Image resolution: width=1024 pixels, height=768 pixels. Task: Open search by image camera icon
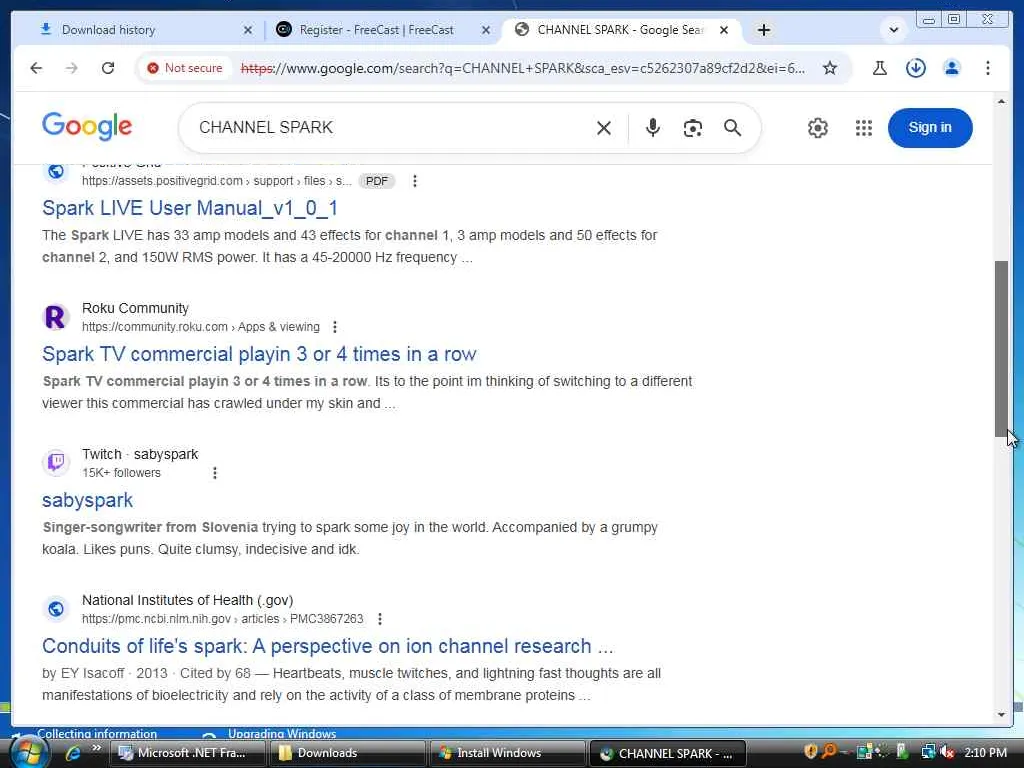693,128
